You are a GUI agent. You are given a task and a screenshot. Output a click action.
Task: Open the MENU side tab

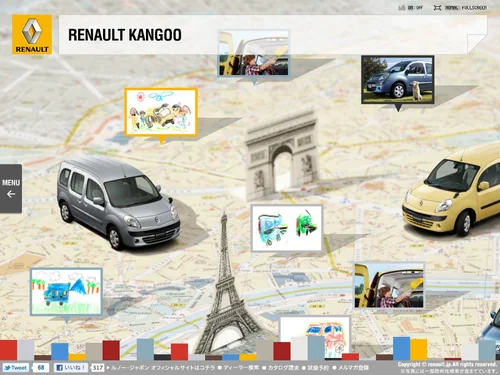click(x=11, y=189)
